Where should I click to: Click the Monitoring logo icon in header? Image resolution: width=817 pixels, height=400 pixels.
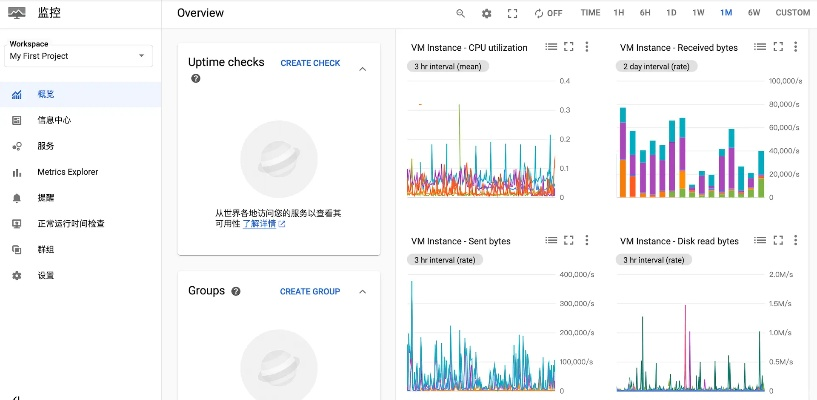17,12
